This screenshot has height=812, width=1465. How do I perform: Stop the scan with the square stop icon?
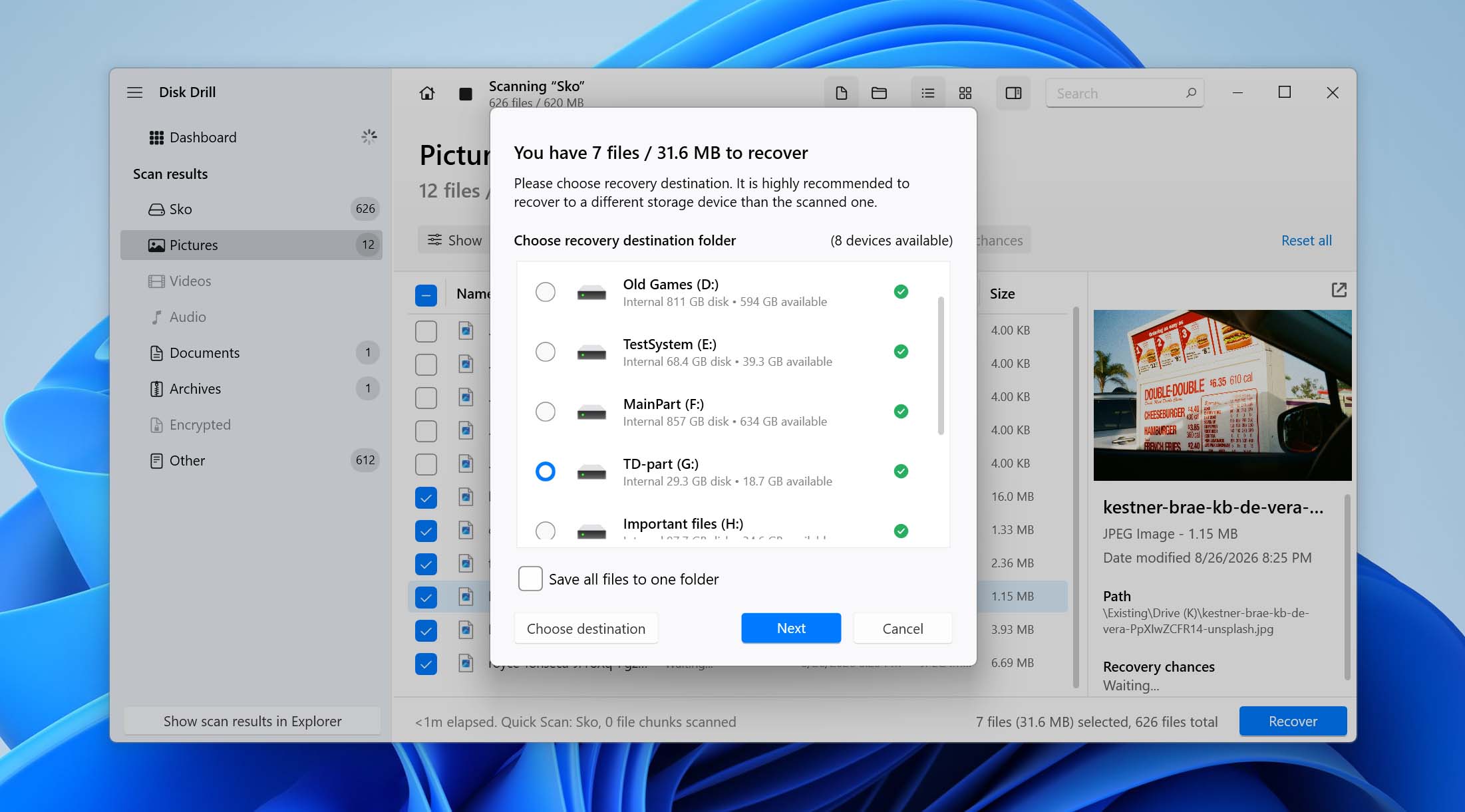(x=466, y=94)
